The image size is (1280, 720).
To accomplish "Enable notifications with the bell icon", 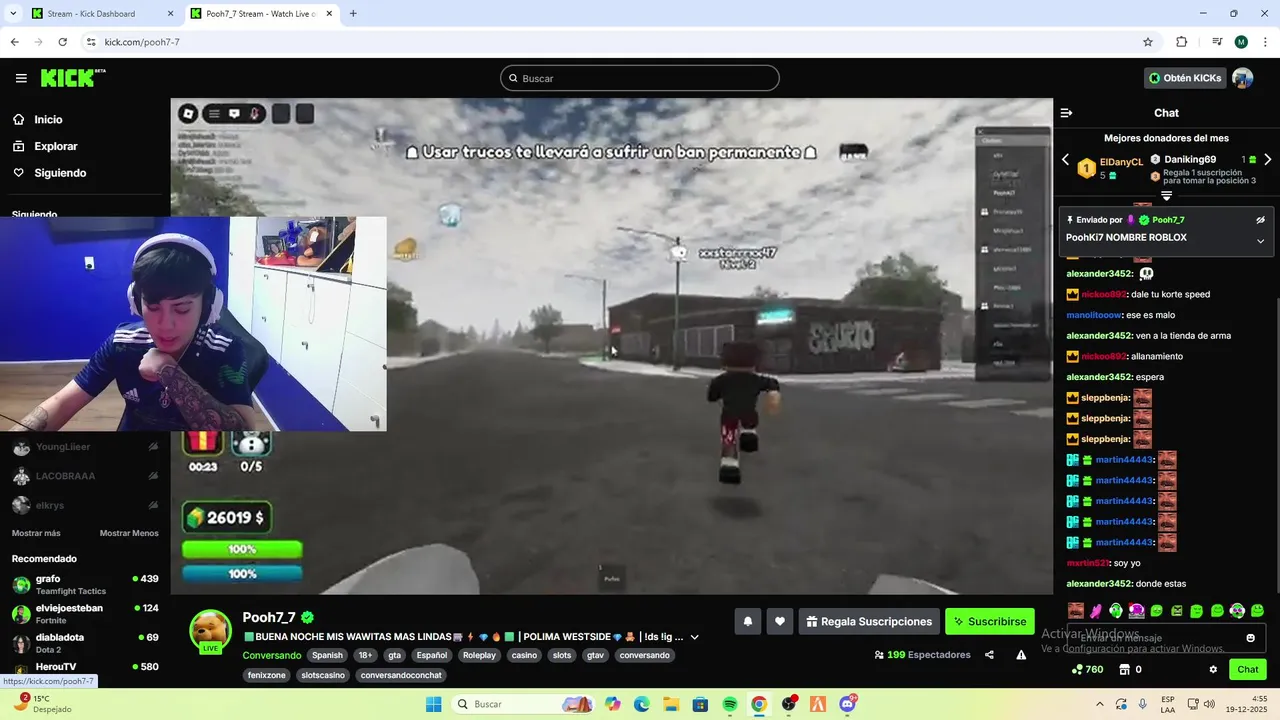I will (x=747, y=621).
